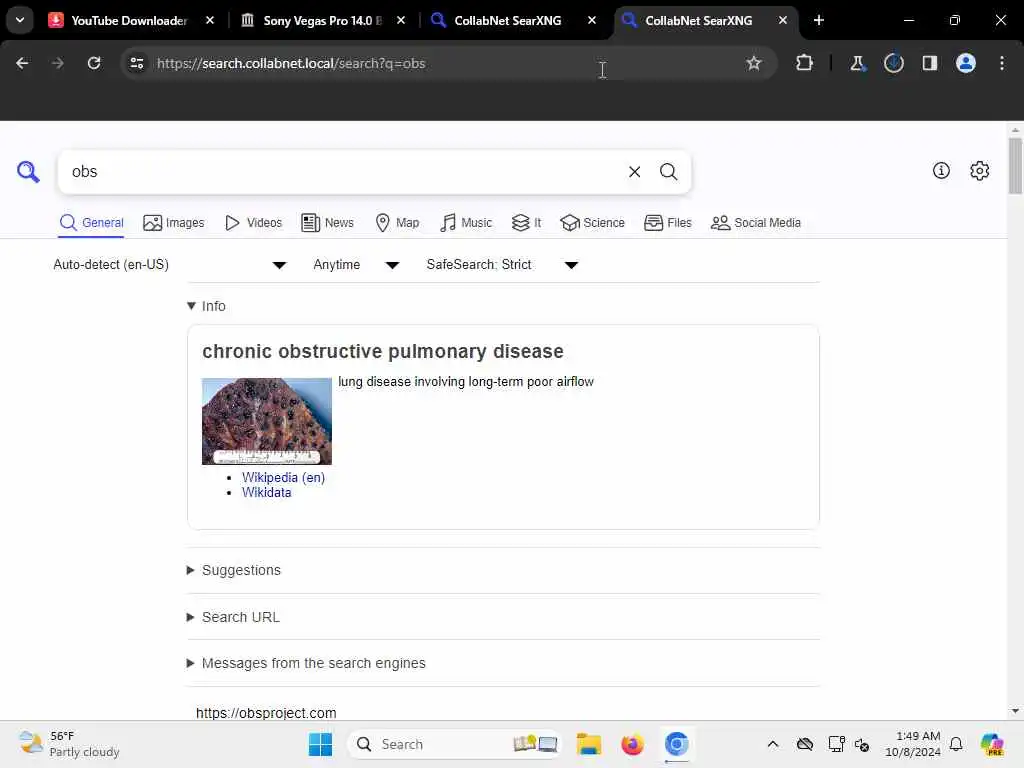Viewport: 1024px width, 768px height.
Task: Switch to the News category
Action: click(x=327, y=223)
